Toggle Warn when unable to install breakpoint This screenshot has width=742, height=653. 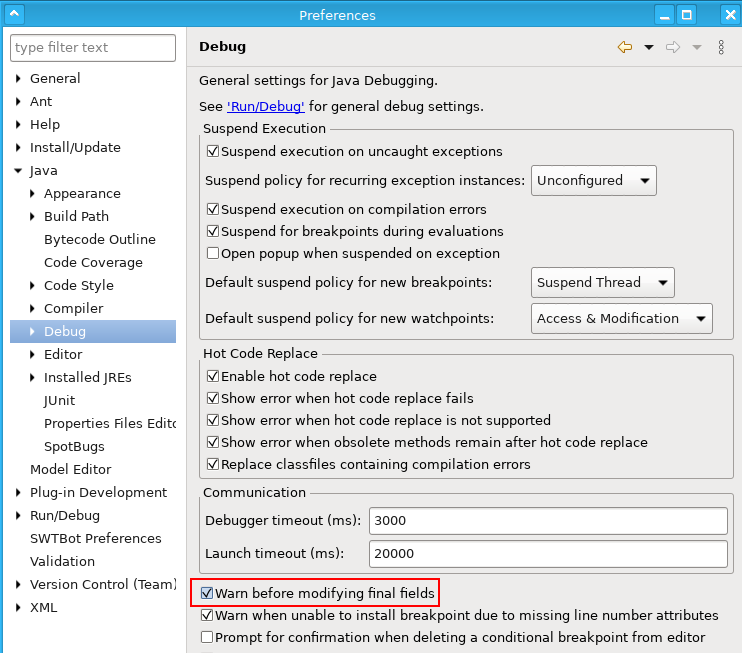(x=207, y=615)
